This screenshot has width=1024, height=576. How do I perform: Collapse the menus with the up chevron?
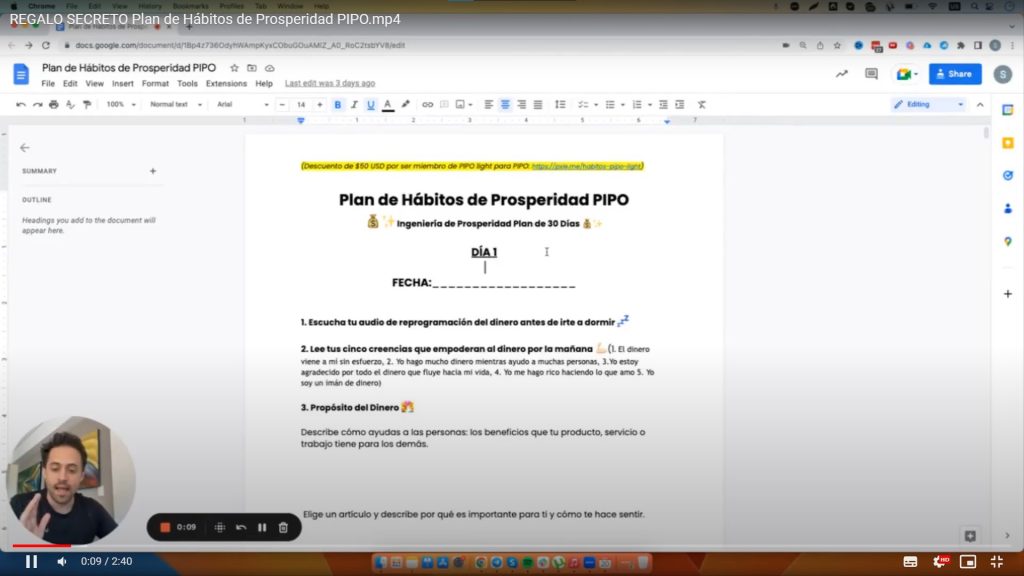point(980,104)
